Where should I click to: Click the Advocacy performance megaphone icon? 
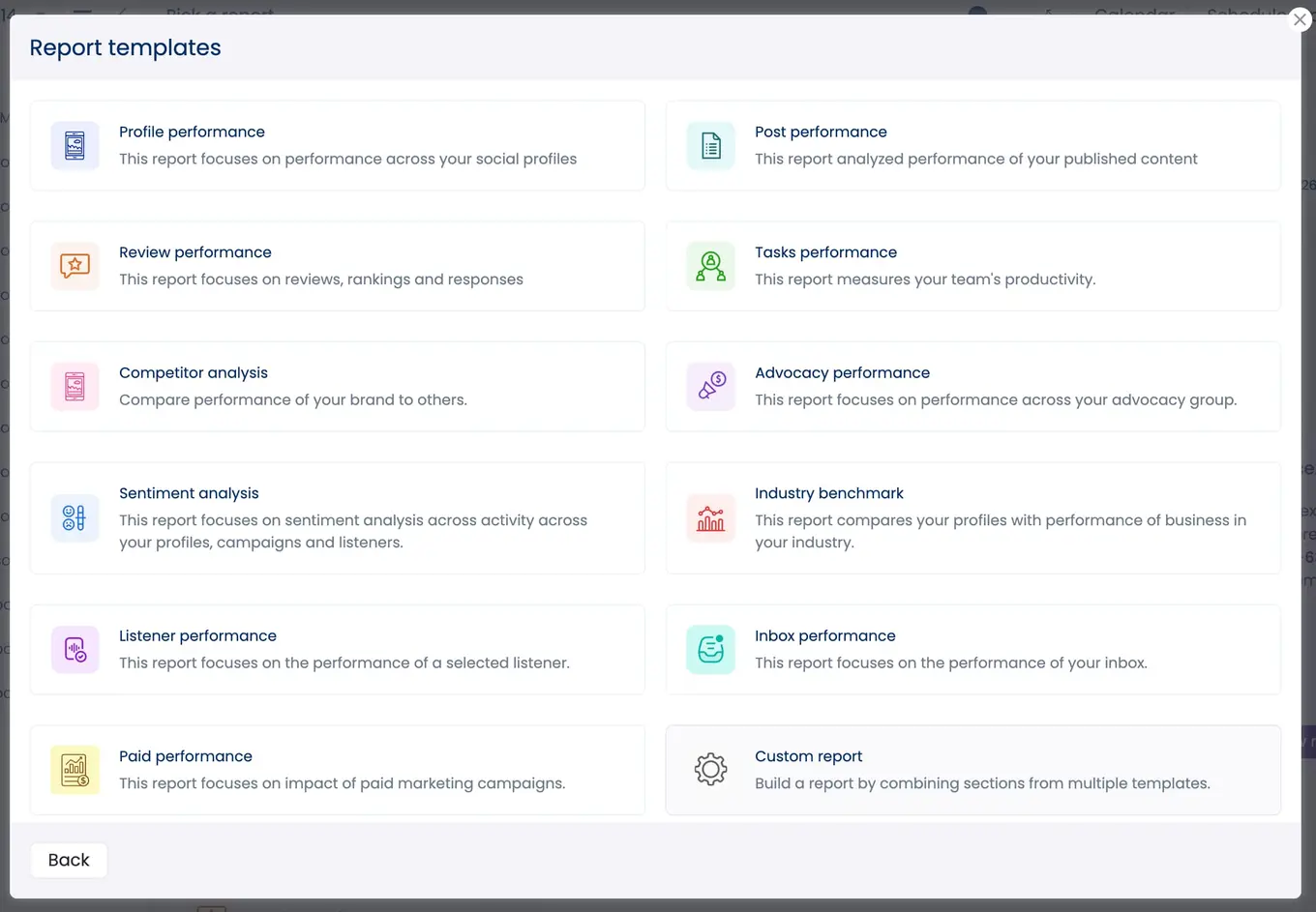coord(710,386)
